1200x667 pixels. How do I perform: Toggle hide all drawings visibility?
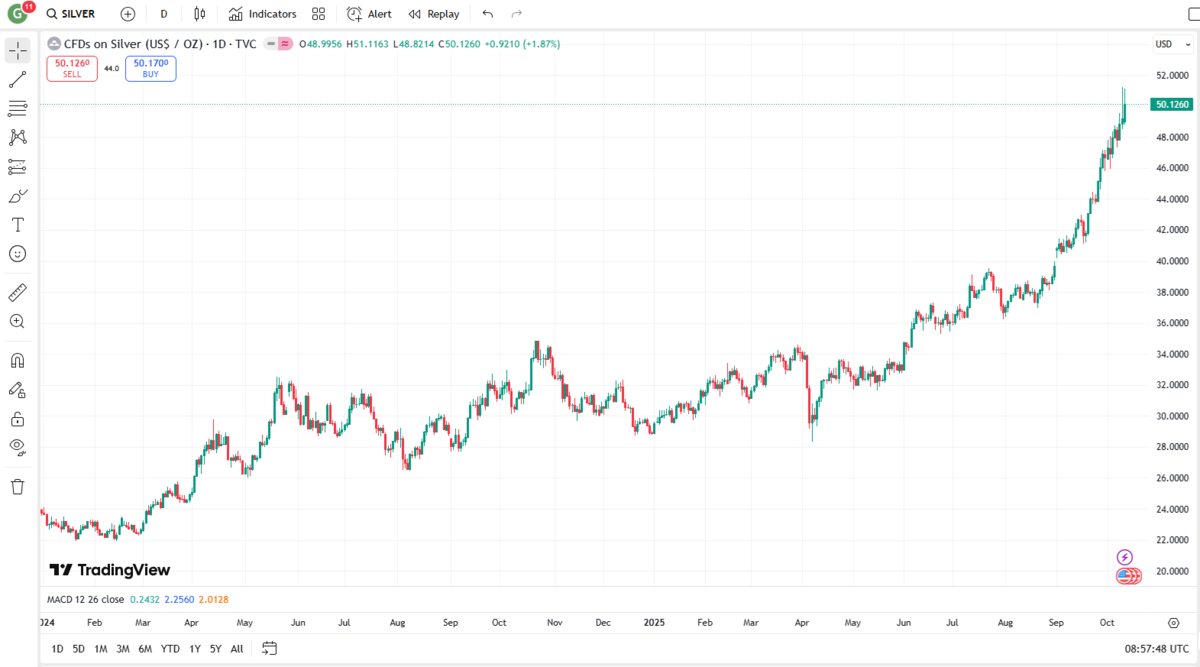pyautogui.click(x=17, y=447)
